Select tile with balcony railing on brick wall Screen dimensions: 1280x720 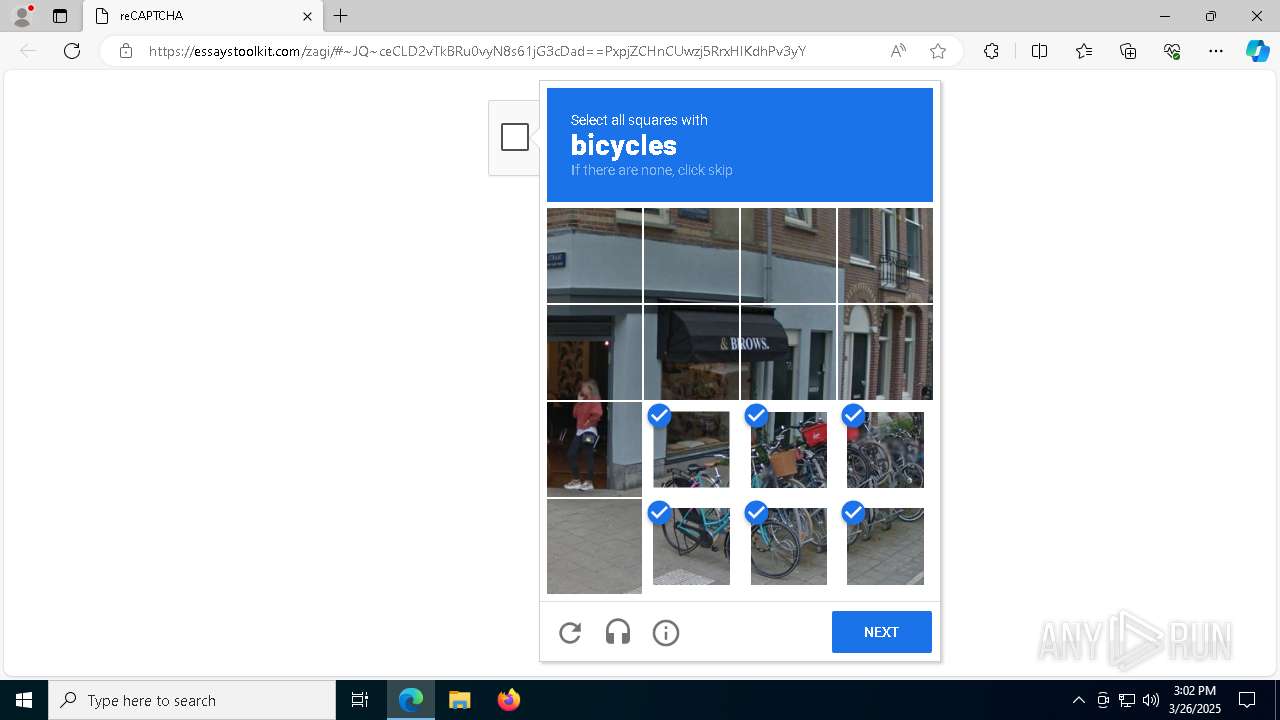(x=885, y=255)
